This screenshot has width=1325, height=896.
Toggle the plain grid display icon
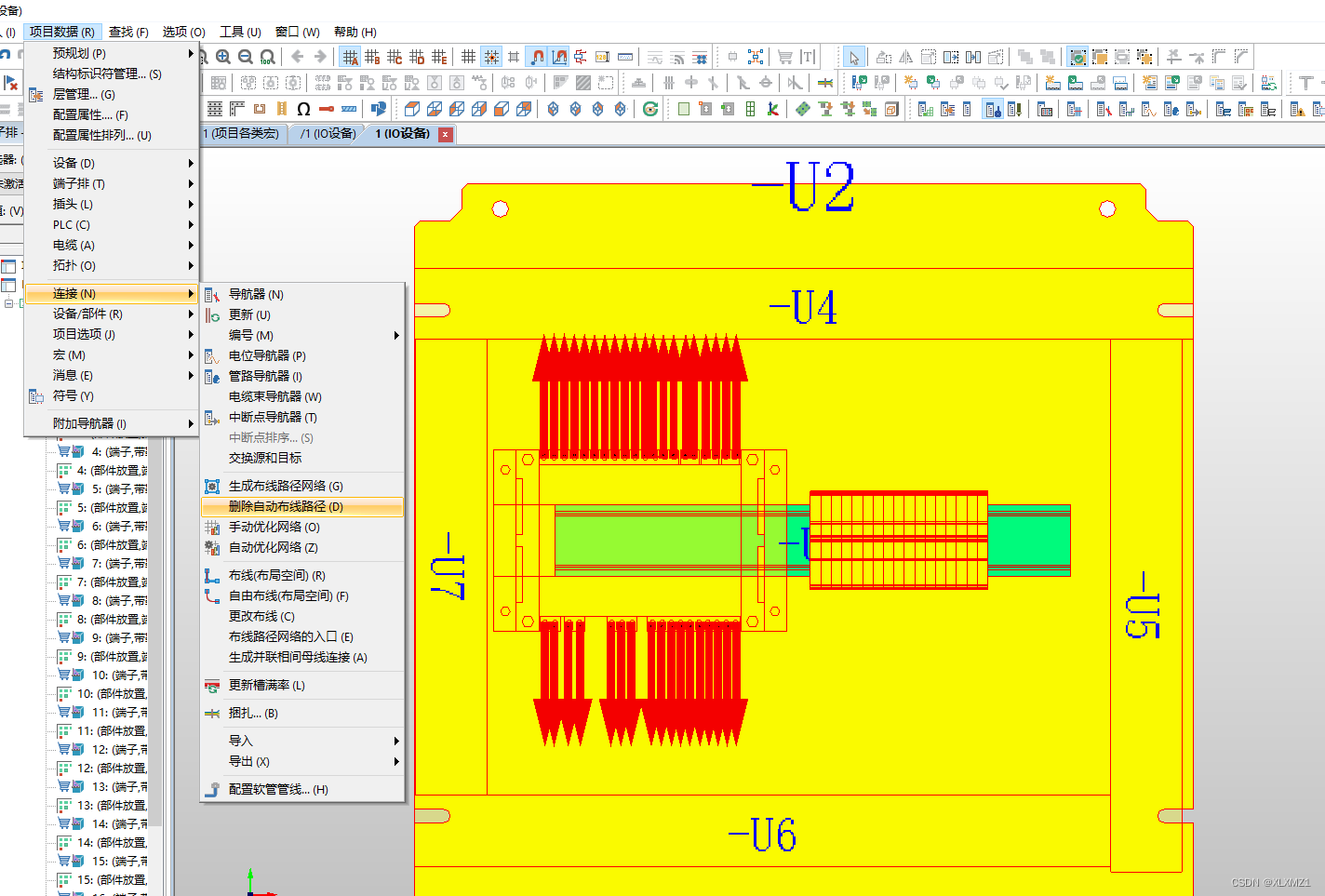469,57
